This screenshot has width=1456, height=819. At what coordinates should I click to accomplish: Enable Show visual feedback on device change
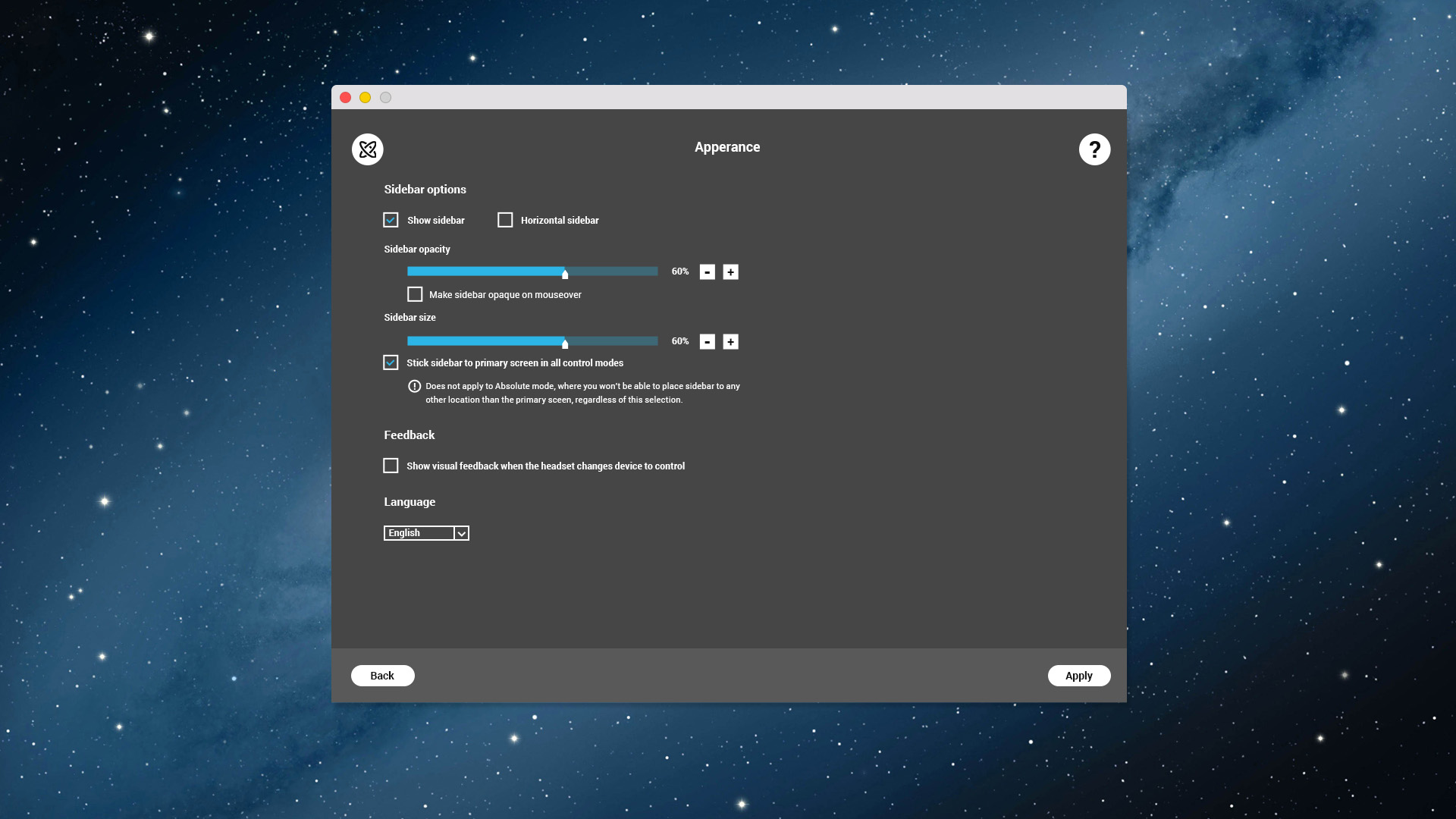tap(391, 465)
